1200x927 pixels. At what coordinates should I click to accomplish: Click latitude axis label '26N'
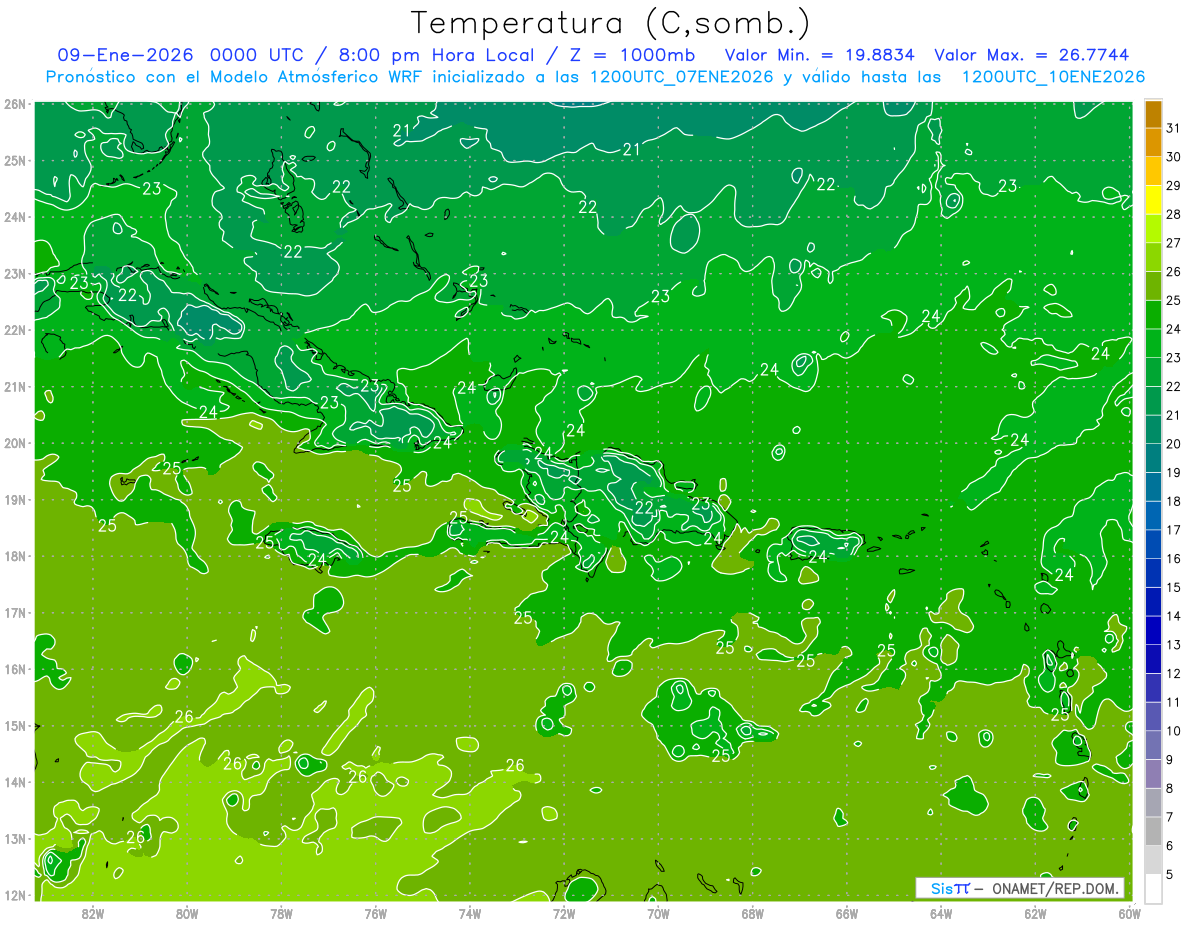(15, 104)
